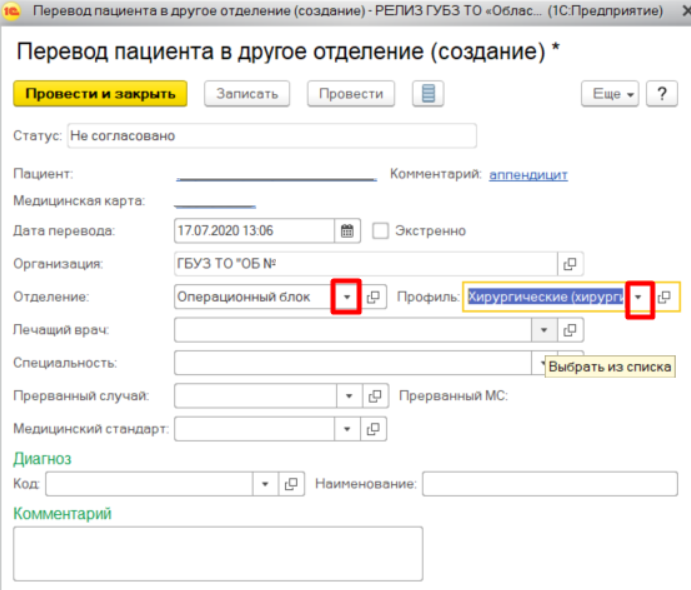Screen dimensions: 691x590
Task: Click open-form icon beside Медицинский стандарт field
Action: click(375, 429)
